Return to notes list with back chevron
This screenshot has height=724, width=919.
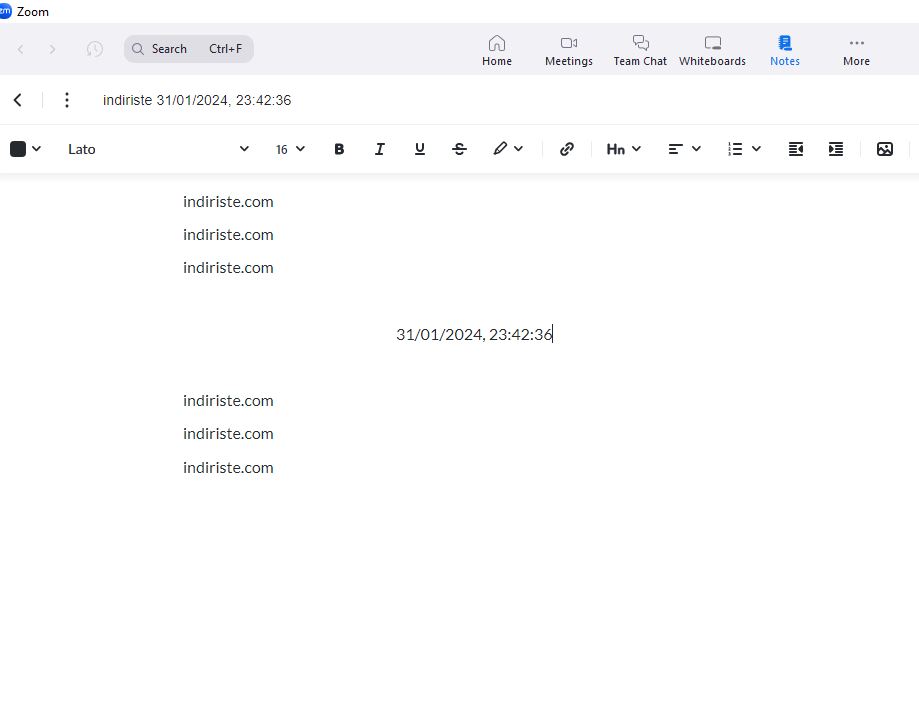tap(18, 100)
